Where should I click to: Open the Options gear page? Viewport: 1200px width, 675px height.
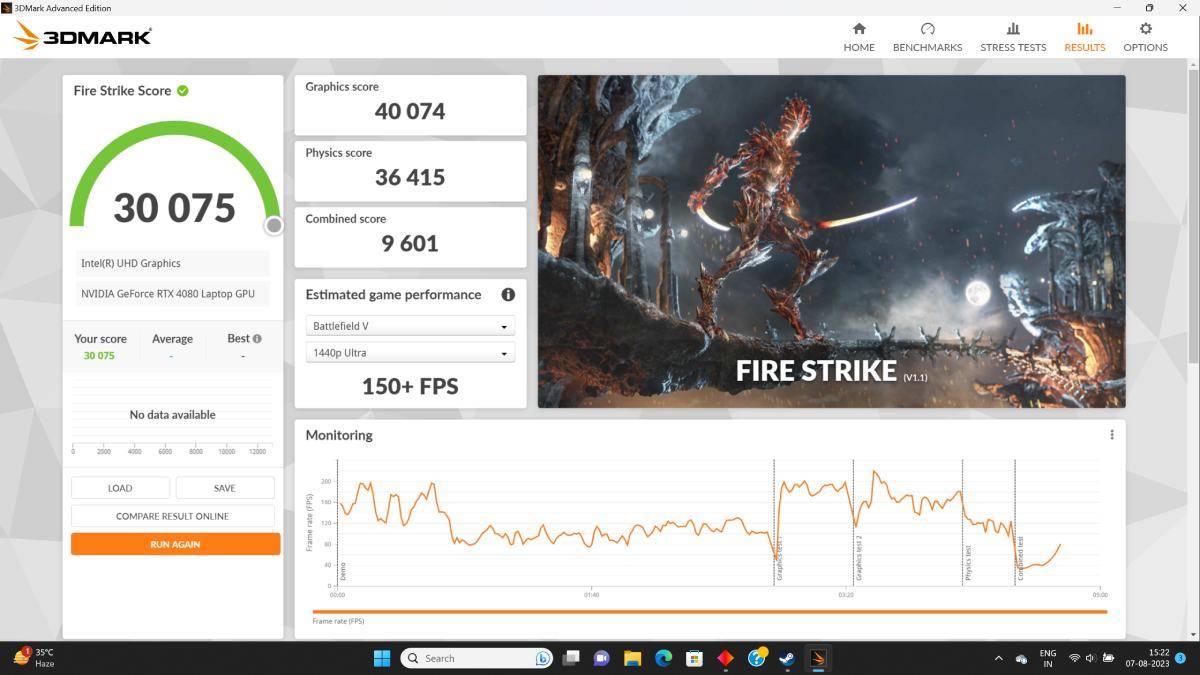[x=1145, y=37]
